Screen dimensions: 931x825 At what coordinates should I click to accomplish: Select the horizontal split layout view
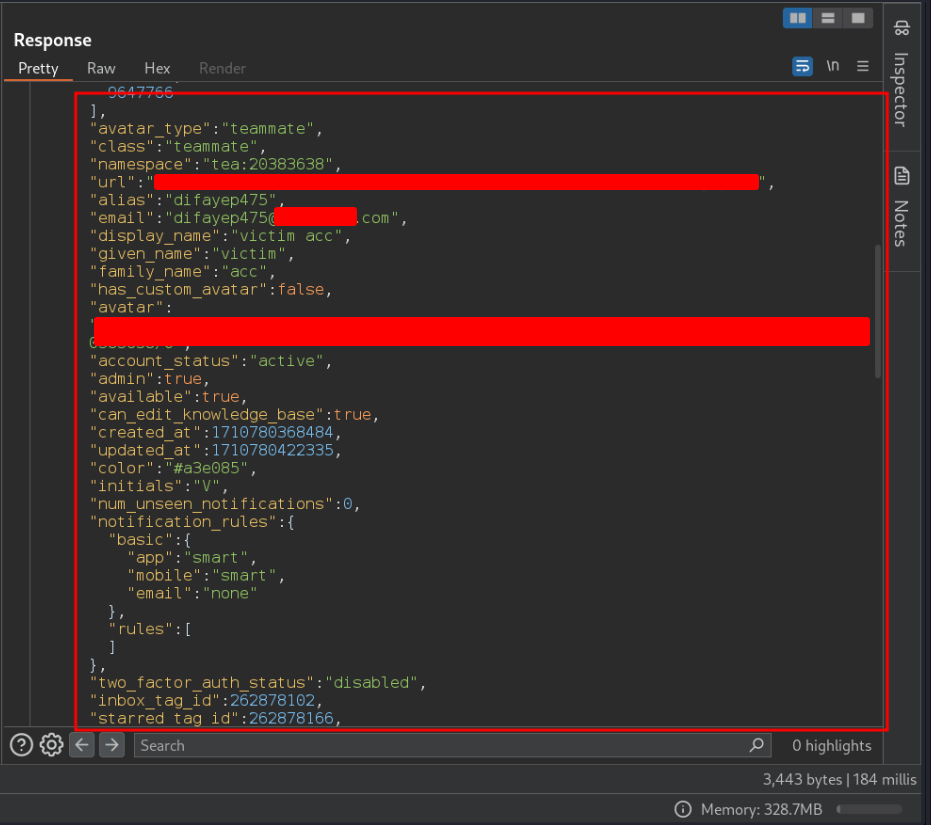[x=829, y=17]
